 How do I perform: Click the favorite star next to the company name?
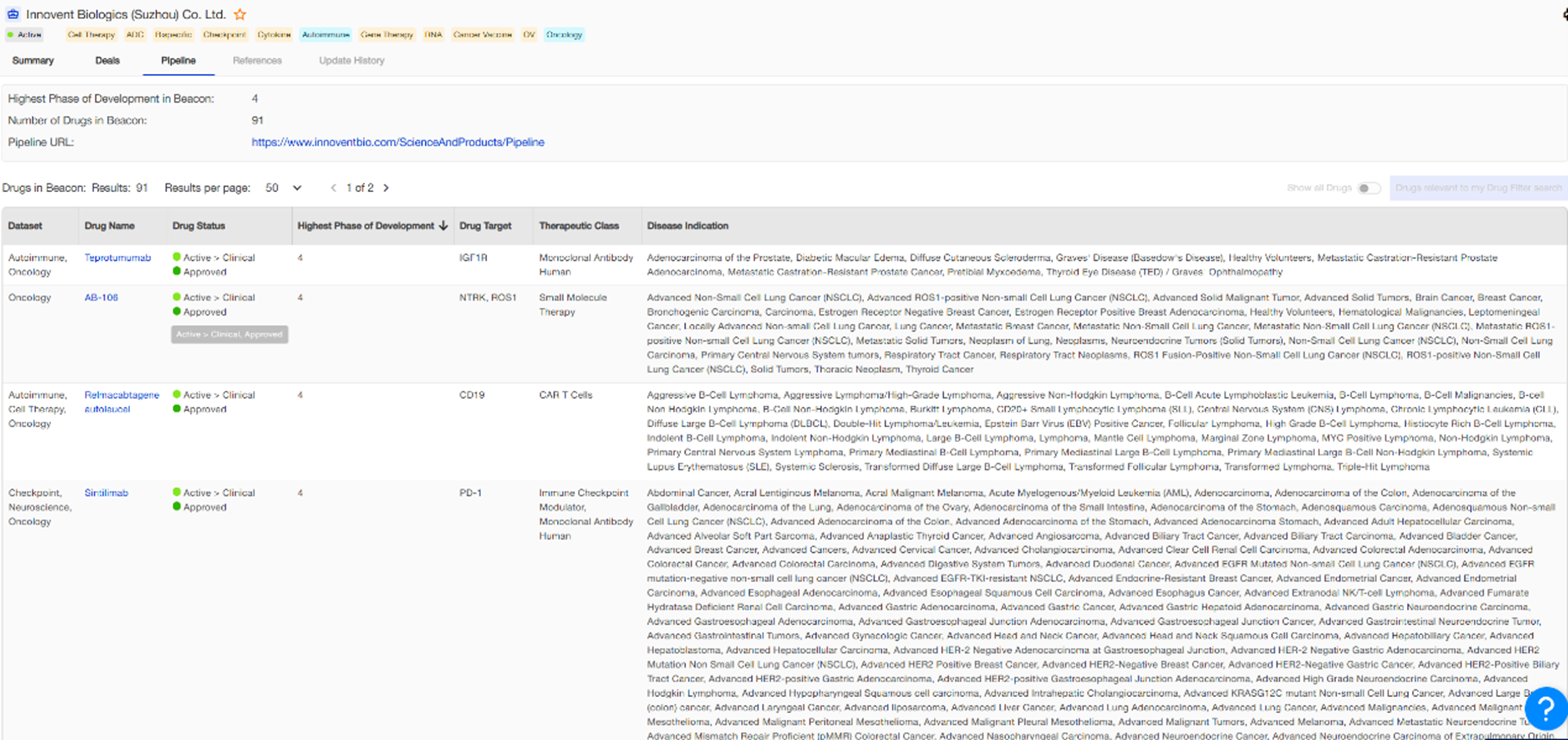tap(240, 14)
